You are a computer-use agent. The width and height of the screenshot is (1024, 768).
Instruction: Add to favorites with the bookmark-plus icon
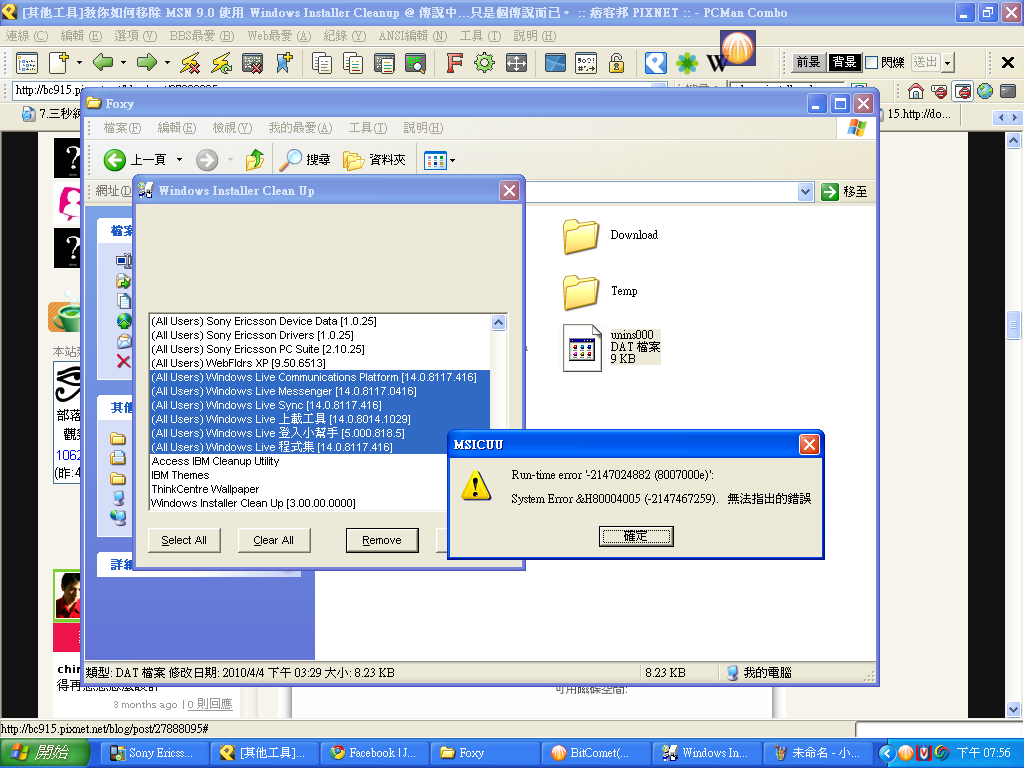[284, 63]
